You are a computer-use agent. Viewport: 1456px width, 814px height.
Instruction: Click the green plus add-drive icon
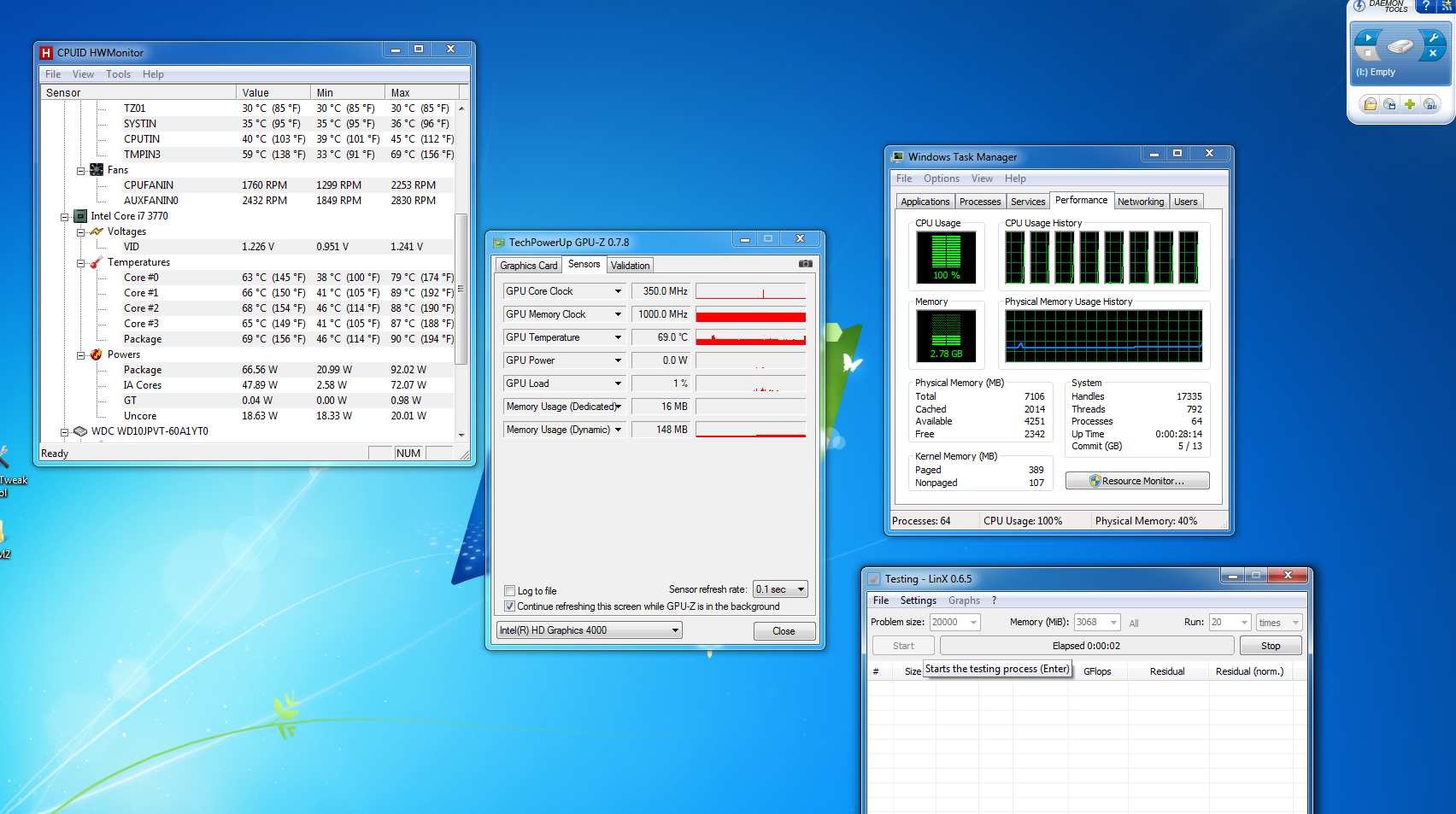(x=1409, y=104)
